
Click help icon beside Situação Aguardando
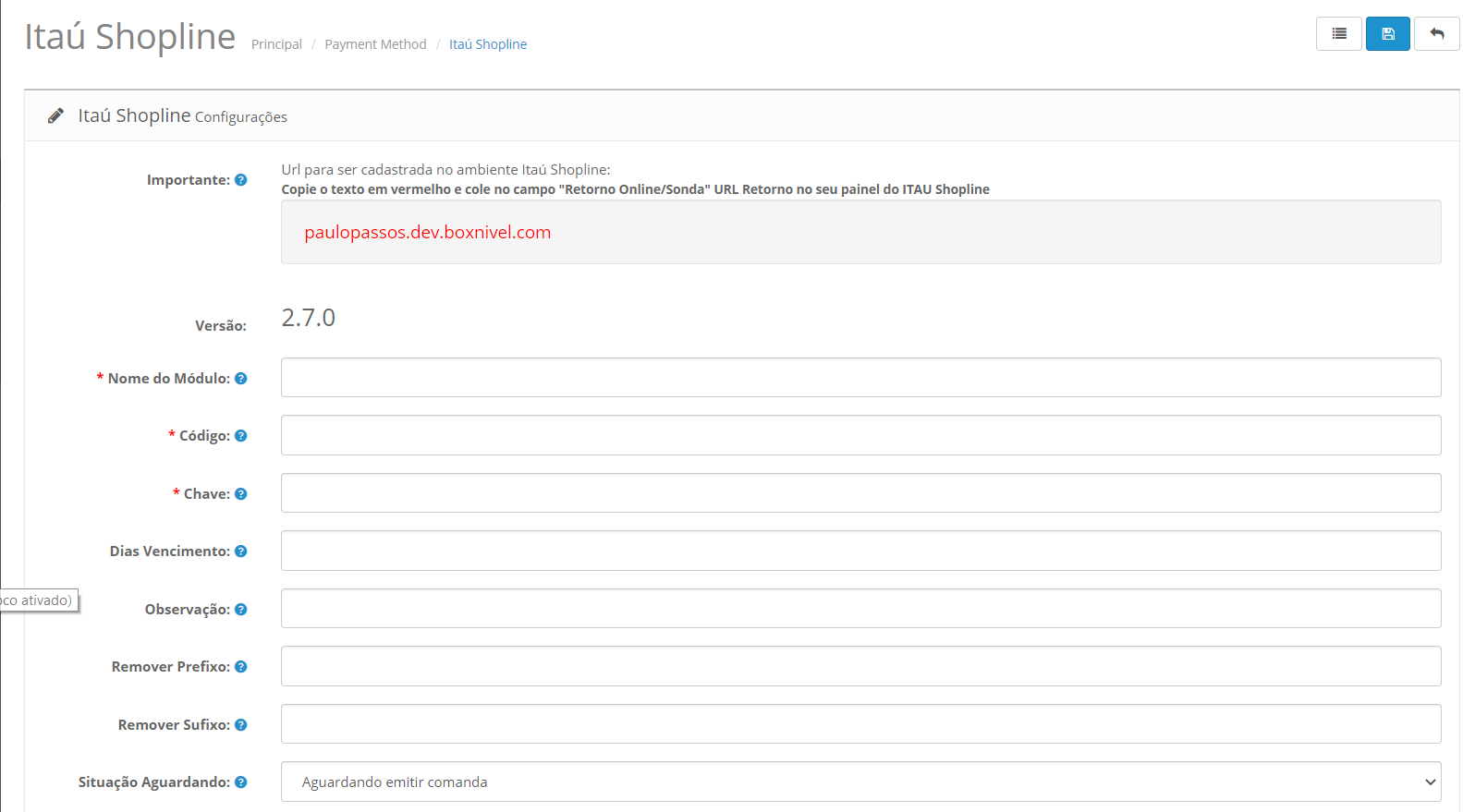tap(241, 782)
